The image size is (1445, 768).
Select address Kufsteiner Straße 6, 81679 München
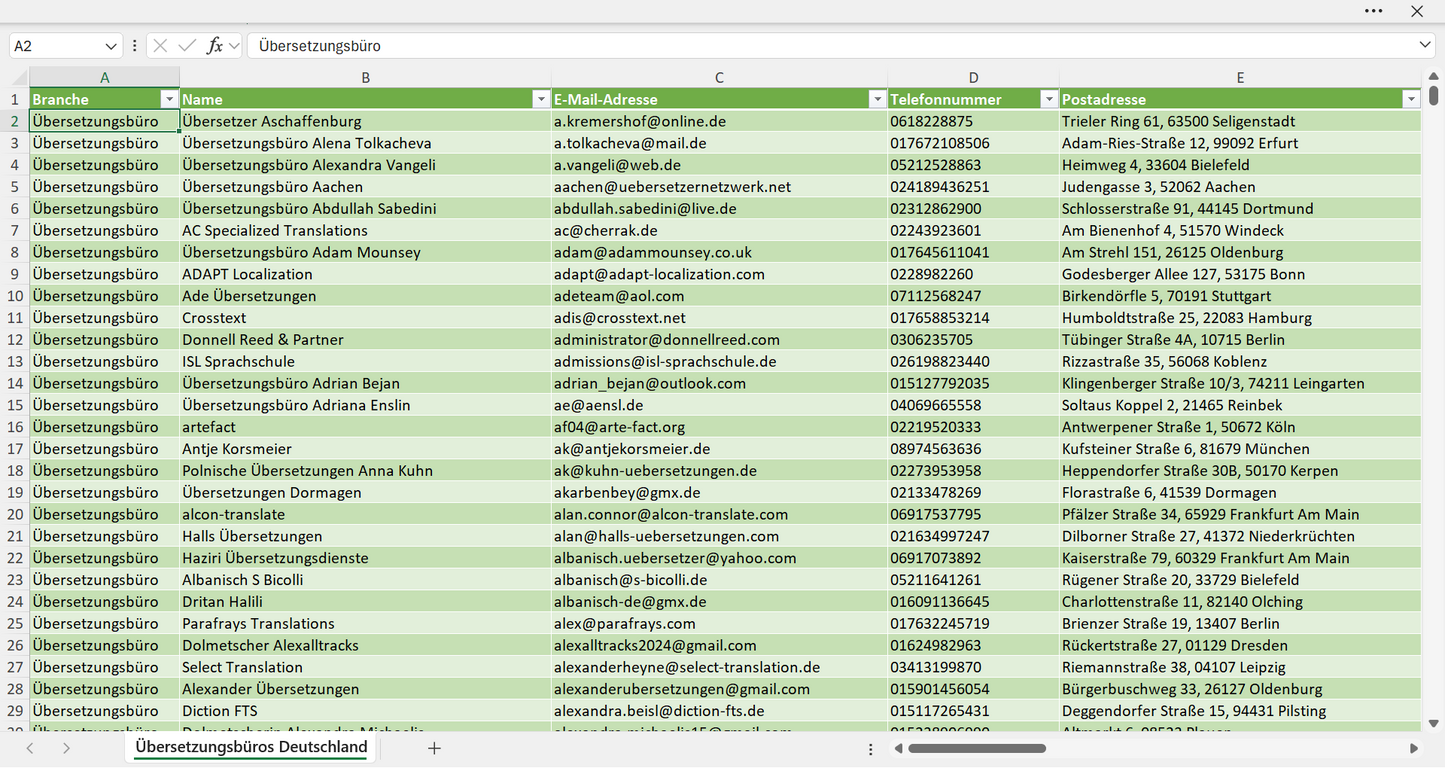point(1240,449)
